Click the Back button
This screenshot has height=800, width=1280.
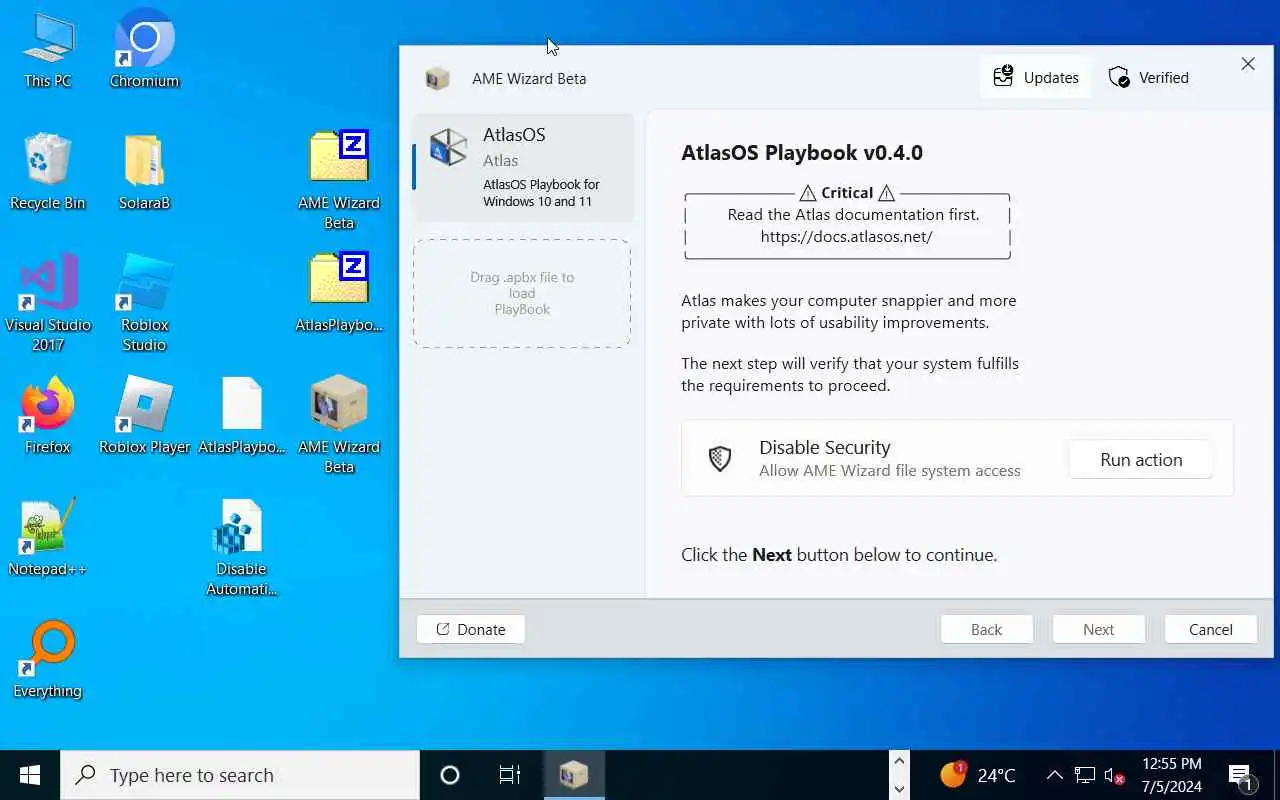click(x=986, y=629)
